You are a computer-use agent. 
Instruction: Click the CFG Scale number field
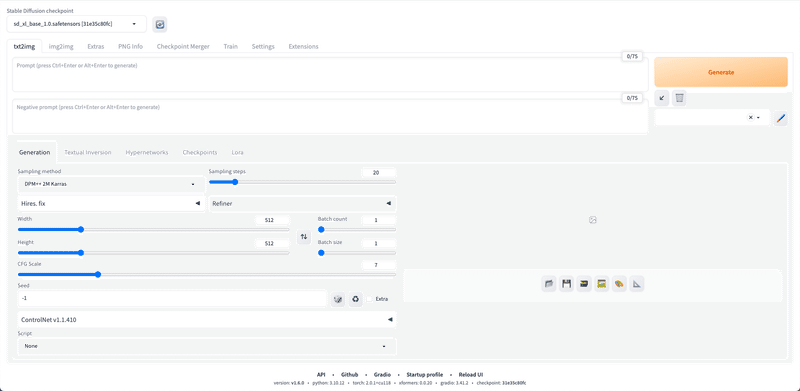click(378, 265)
